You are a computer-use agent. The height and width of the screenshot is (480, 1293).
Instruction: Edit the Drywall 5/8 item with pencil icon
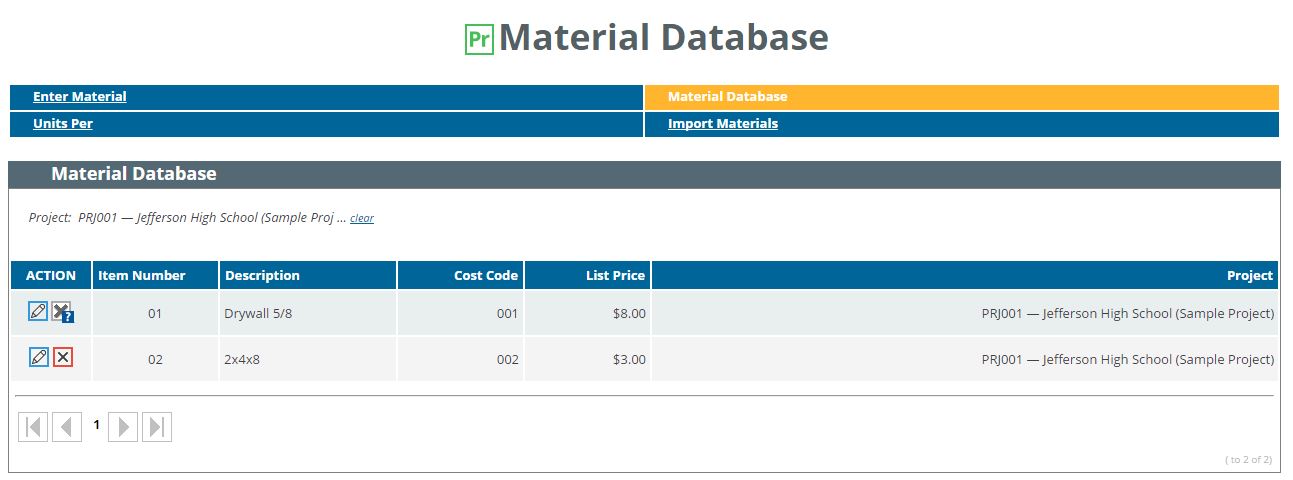[x=38, y=311]
